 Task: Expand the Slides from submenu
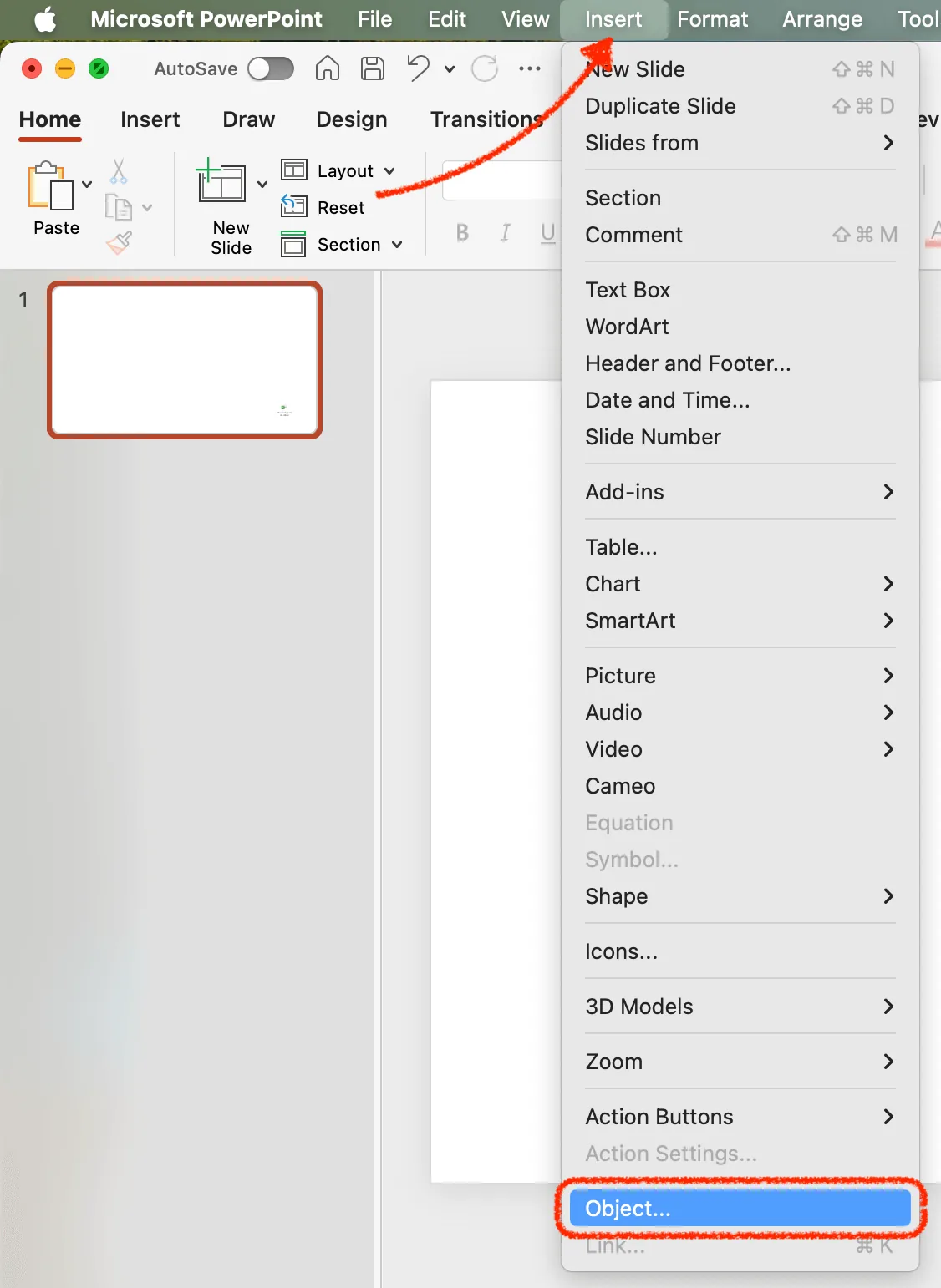[740, 143]
